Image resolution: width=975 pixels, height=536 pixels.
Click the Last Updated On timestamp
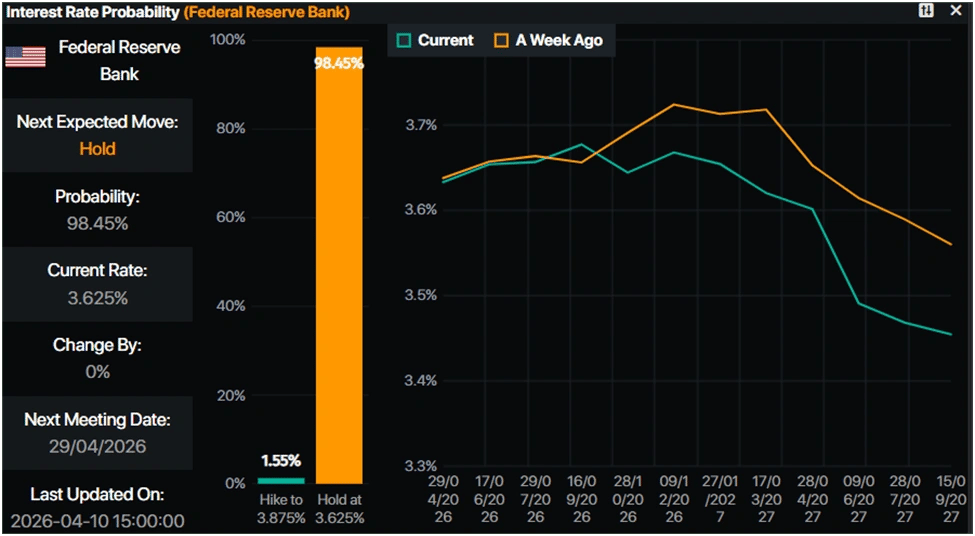[97, 520]
